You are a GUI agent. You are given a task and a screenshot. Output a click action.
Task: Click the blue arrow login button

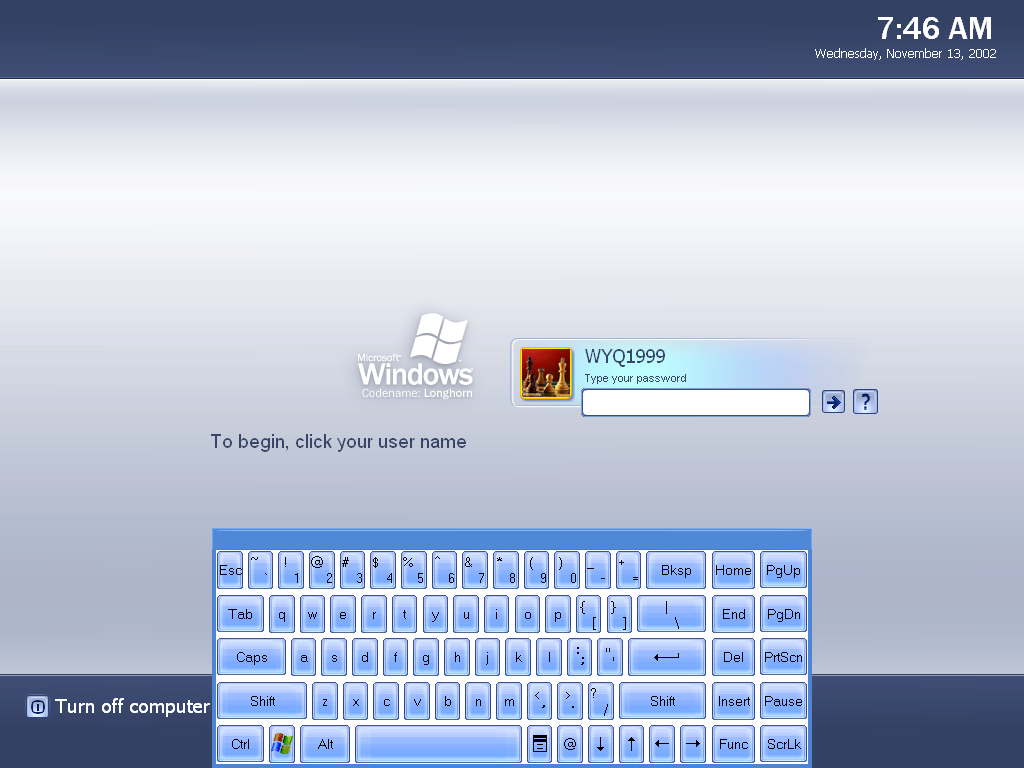[x=833, y=402]
